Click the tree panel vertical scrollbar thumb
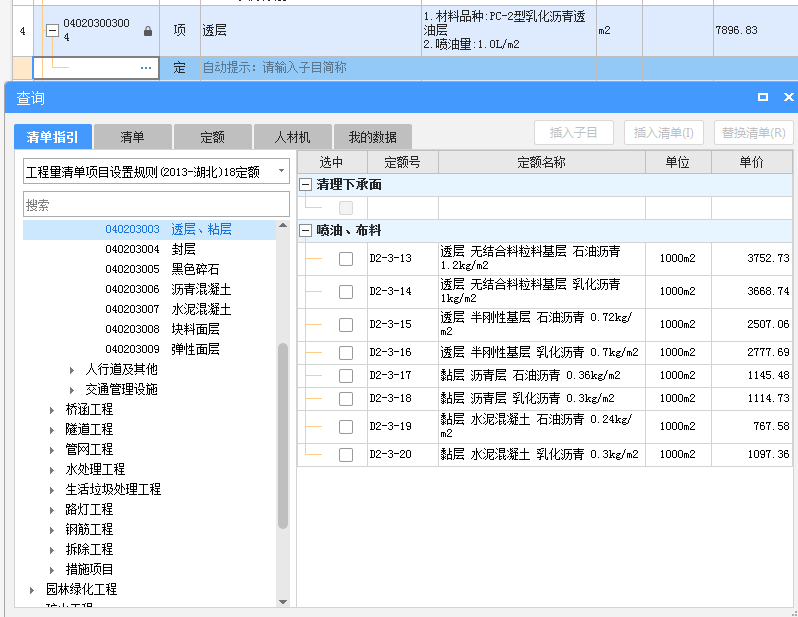 coord(283,436)
